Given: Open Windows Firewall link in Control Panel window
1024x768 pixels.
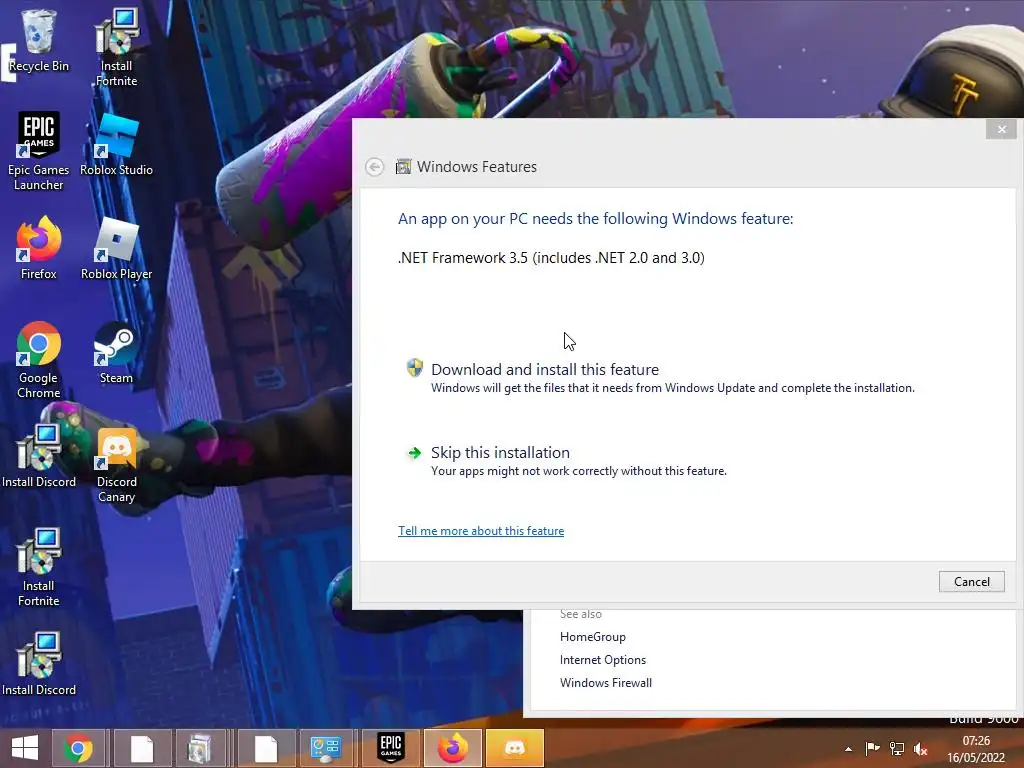Looking at the screenshot, I should point(605,682).
